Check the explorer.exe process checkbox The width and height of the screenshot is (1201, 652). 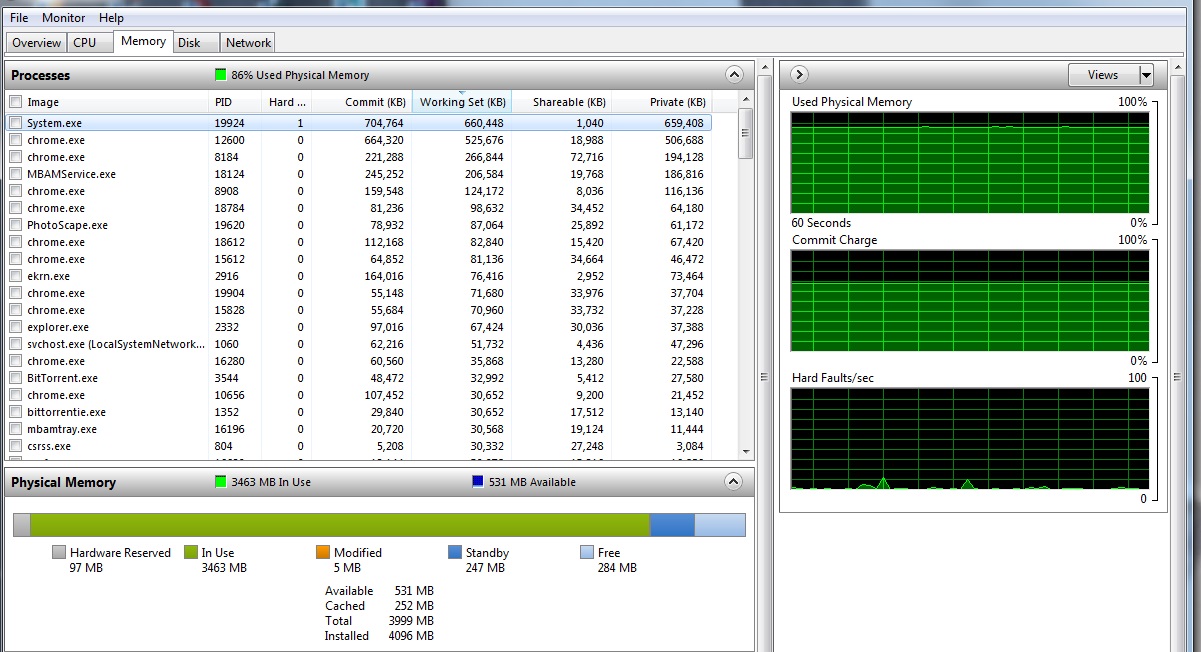(x=15, y=327)
